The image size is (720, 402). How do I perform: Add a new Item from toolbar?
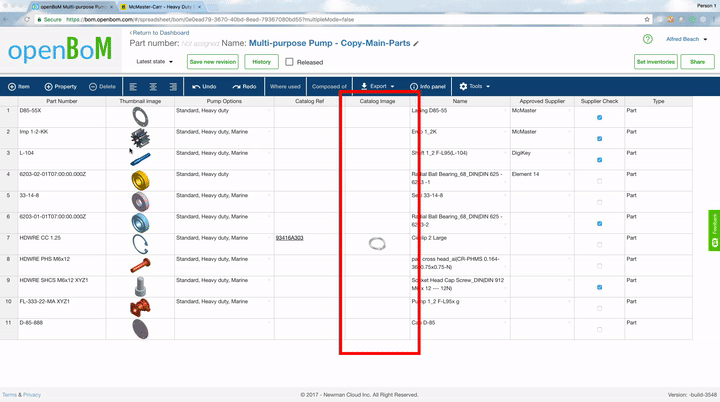point(19,86)
